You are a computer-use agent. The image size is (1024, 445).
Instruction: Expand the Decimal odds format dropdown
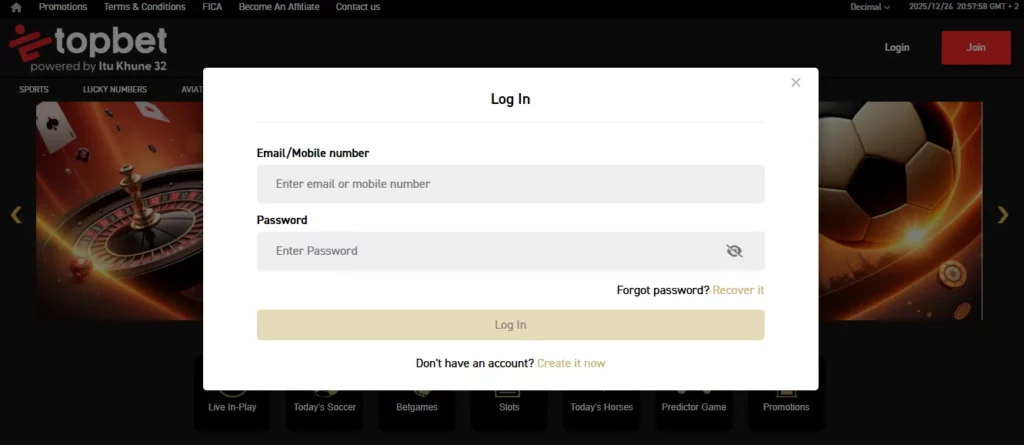[869, 7]
